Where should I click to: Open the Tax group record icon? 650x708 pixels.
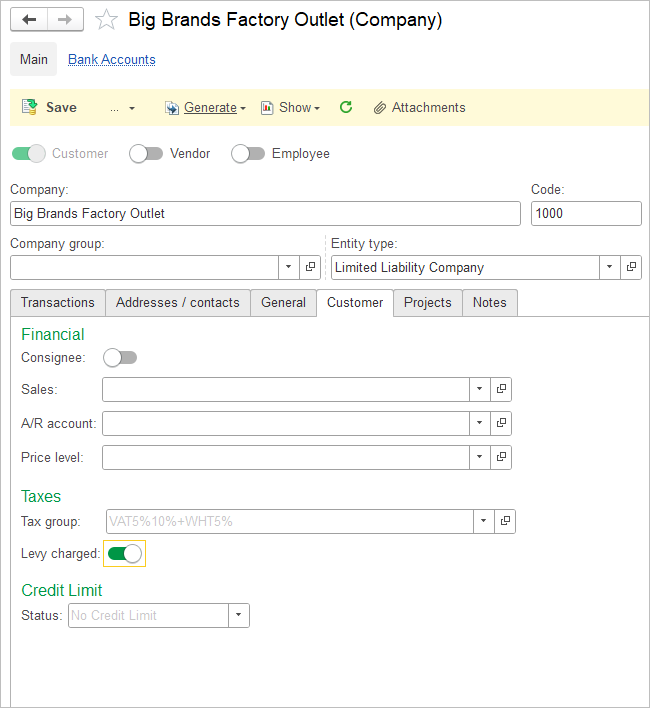[505, 521]
